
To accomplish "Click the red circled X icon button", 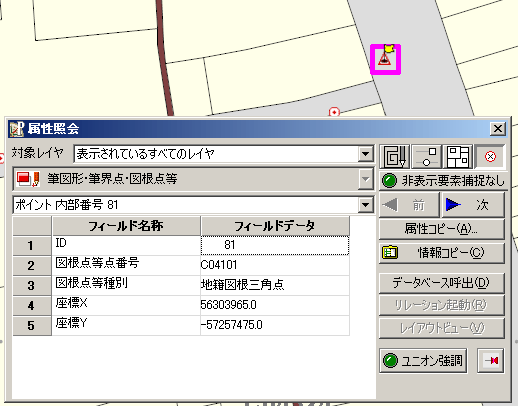I will click(x=490, y=156).
